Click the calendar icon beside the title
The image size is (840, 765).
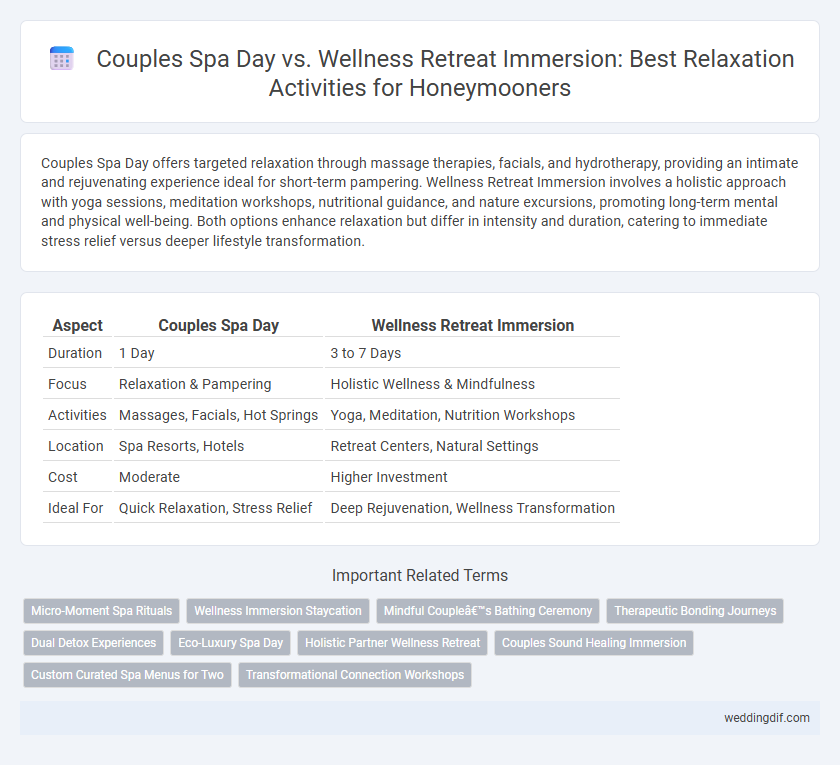[62, 58]
